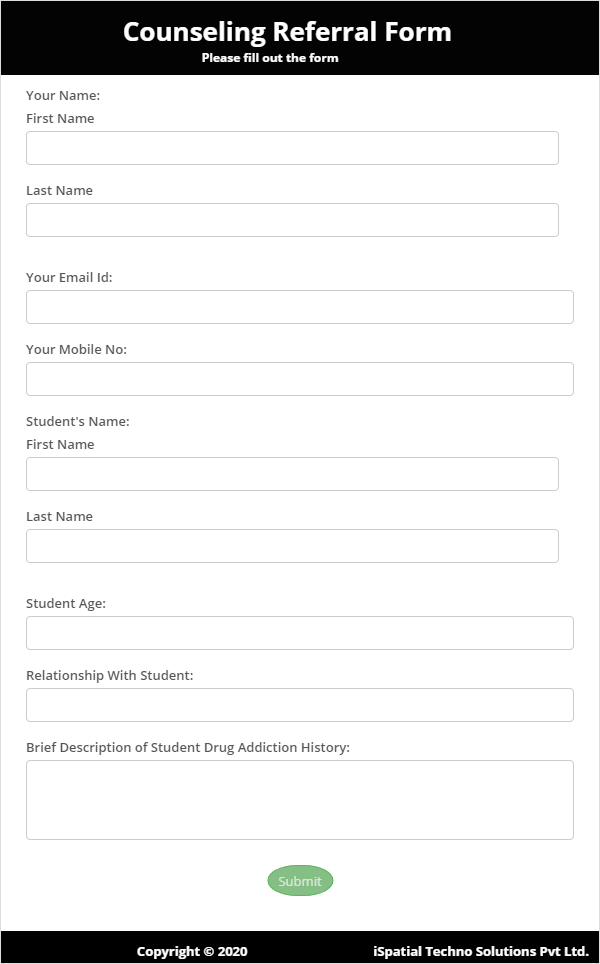Screen dimensions: 600x964
Task: Select the Your Email Id input box
Action: [x=300, y=307]
